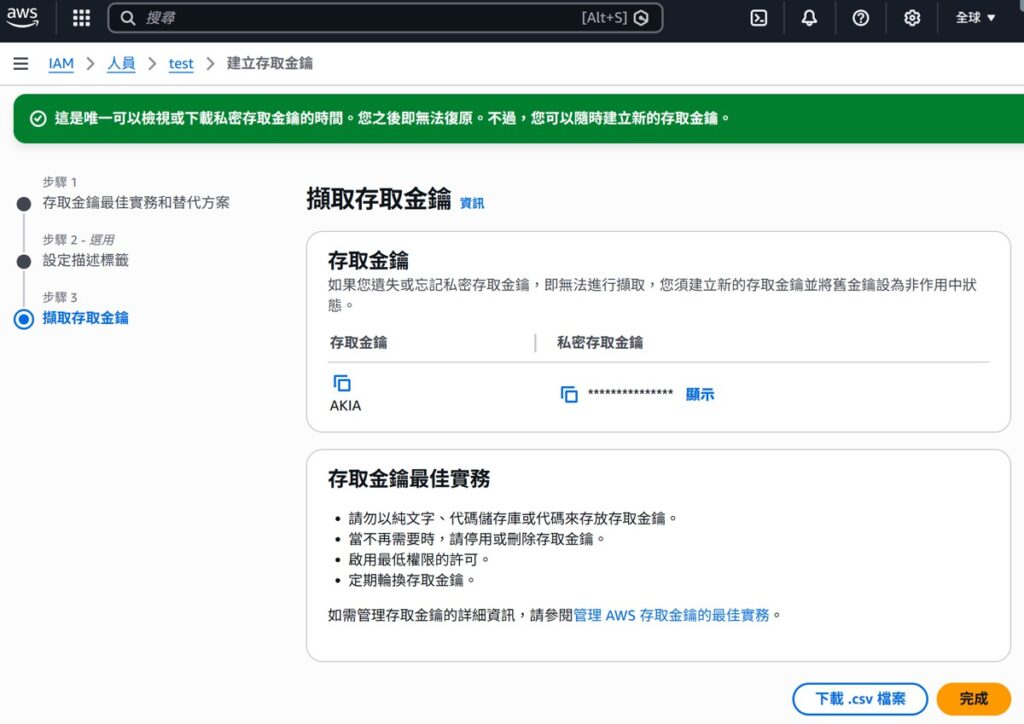The image size is (1024, 724).
Task: Go to 人員 breadcrumb link
Action: click(x=121, y=63)
